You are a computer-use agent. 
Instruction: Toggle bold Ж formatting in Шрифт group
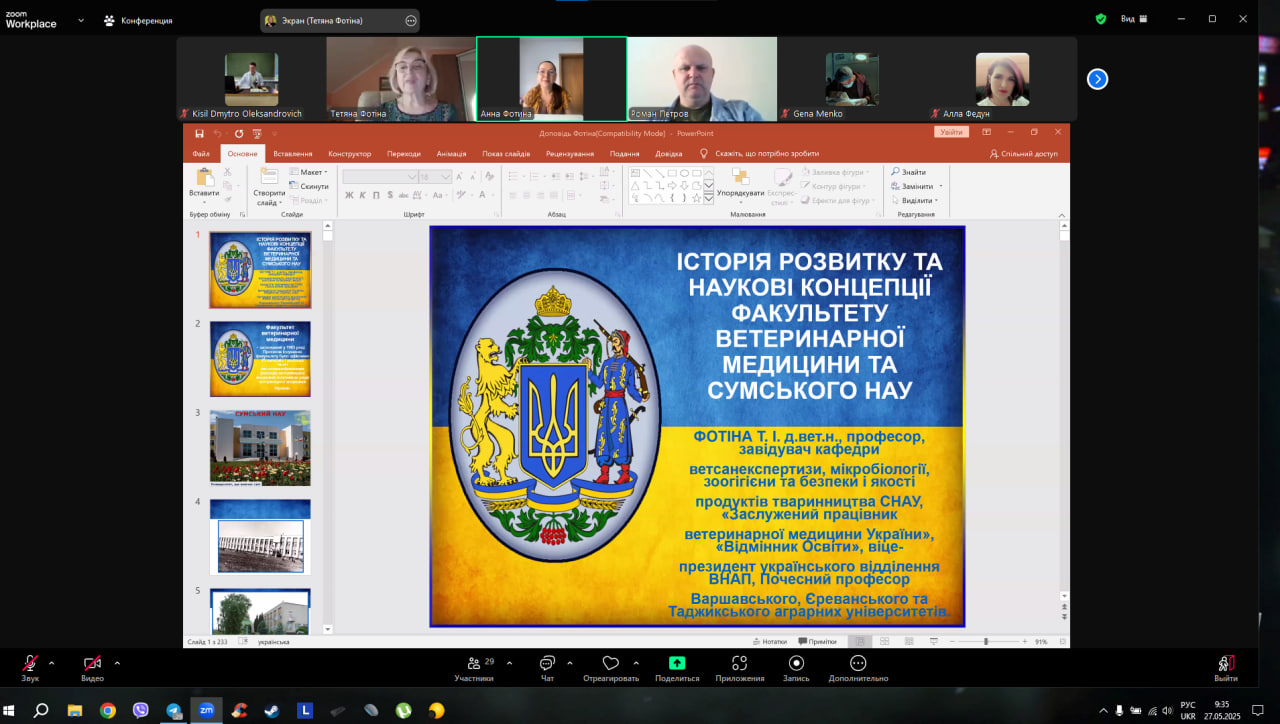[x=349, y=195]
